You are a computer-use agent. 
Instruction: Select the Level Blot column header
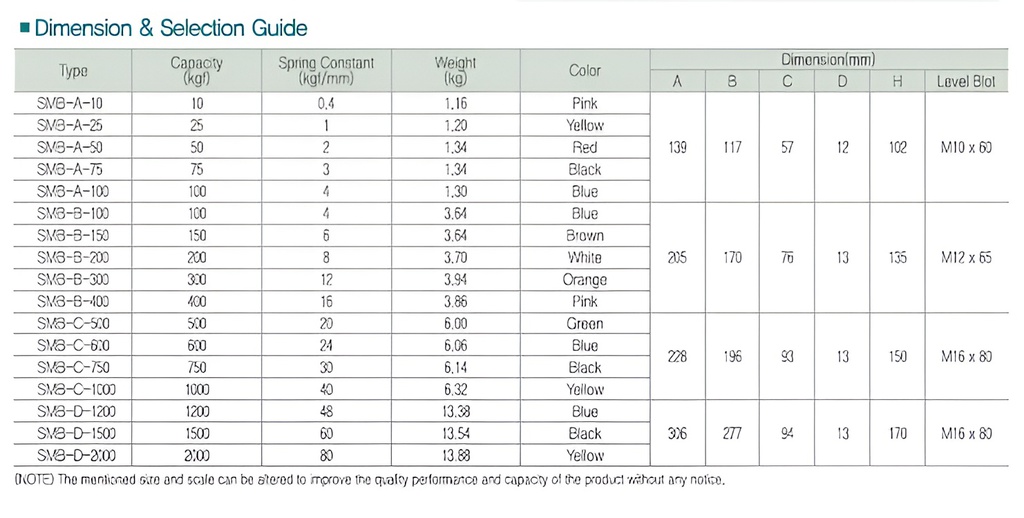(965, 82)
